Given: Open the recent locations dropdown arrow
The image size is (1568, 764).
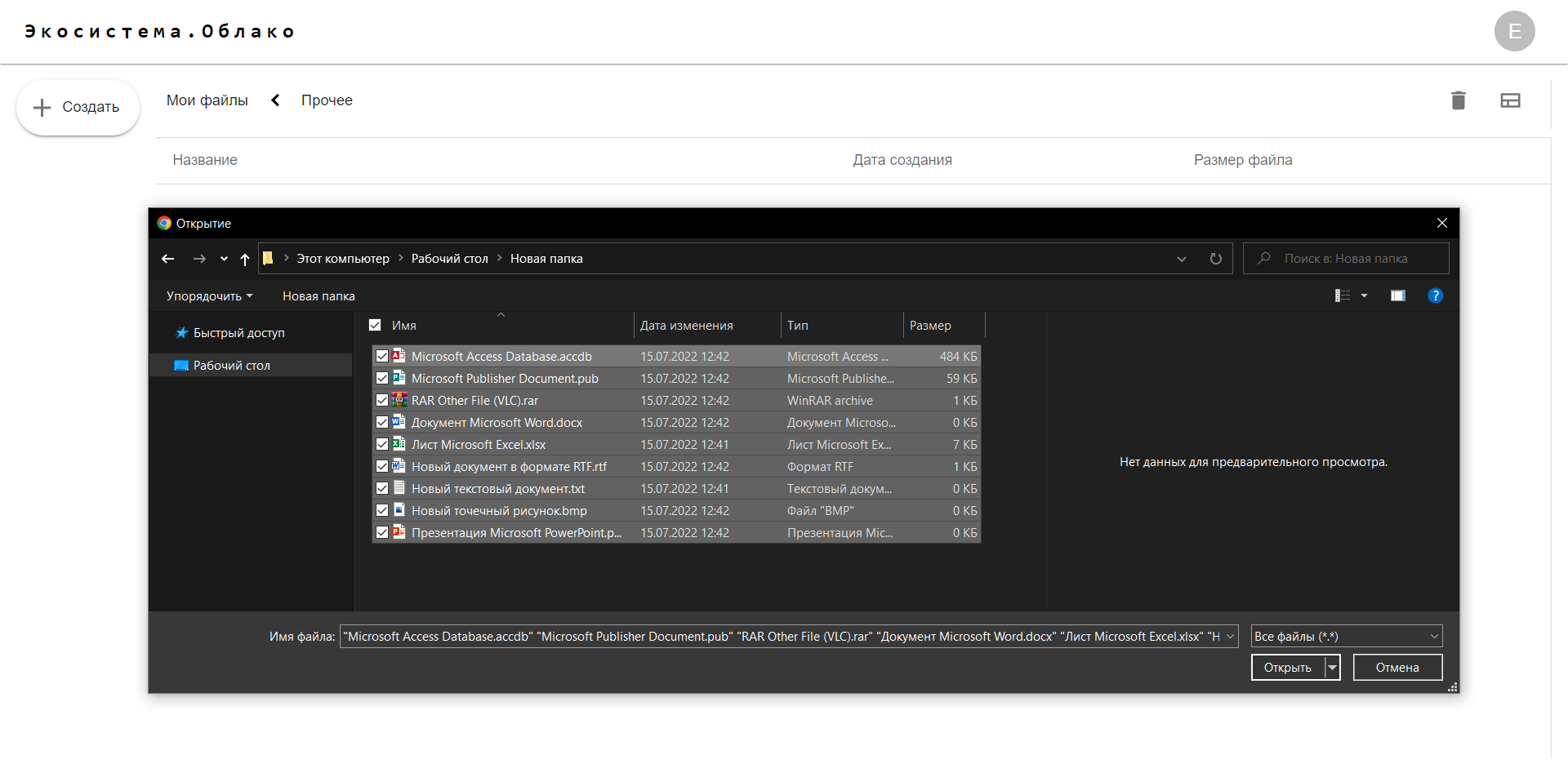Looking at the screenshot, I should (x=224, y=259).
